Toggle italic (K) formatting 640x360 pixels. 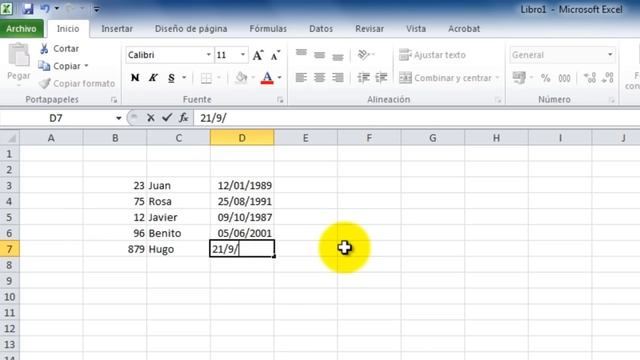(153, 78)
